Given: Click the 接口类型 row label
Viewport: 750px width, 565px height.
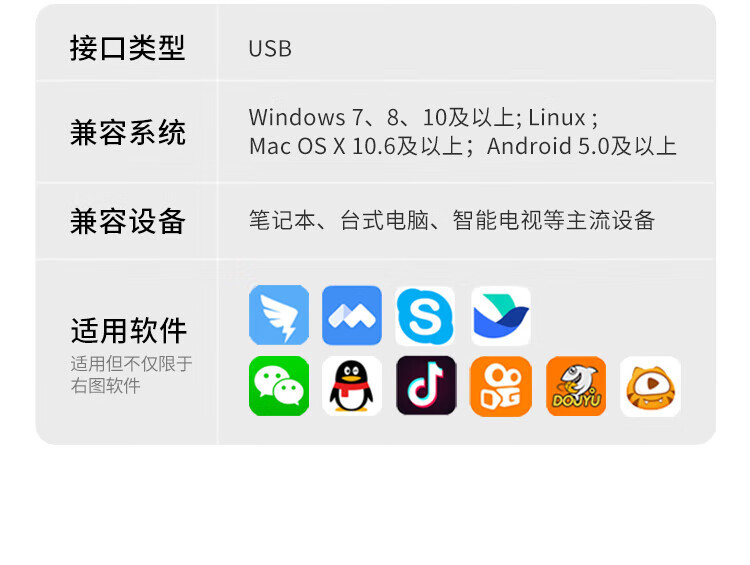Looking at the screenshot, I should pyautogui.click(x=127, y=48).
